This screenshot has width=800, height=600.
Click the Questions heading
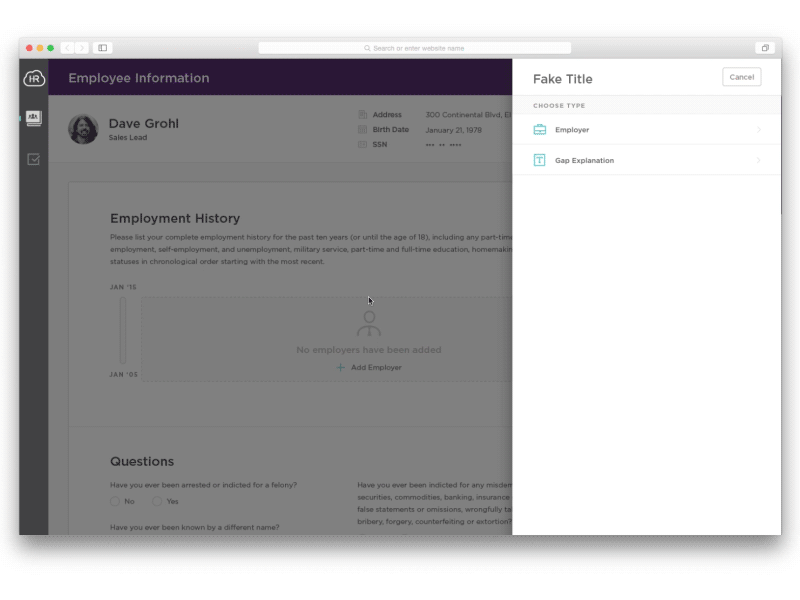[142, 461]
